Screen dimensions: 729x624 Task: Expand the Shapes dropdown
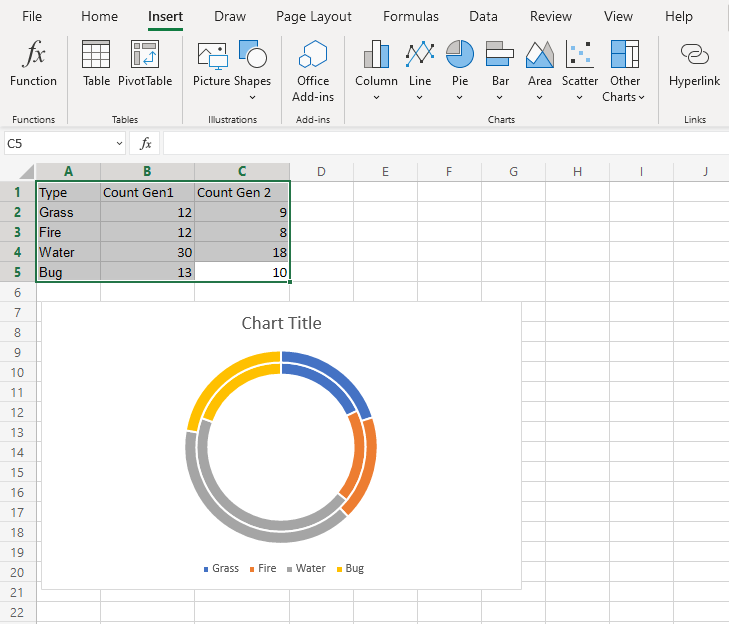(252, 97)
